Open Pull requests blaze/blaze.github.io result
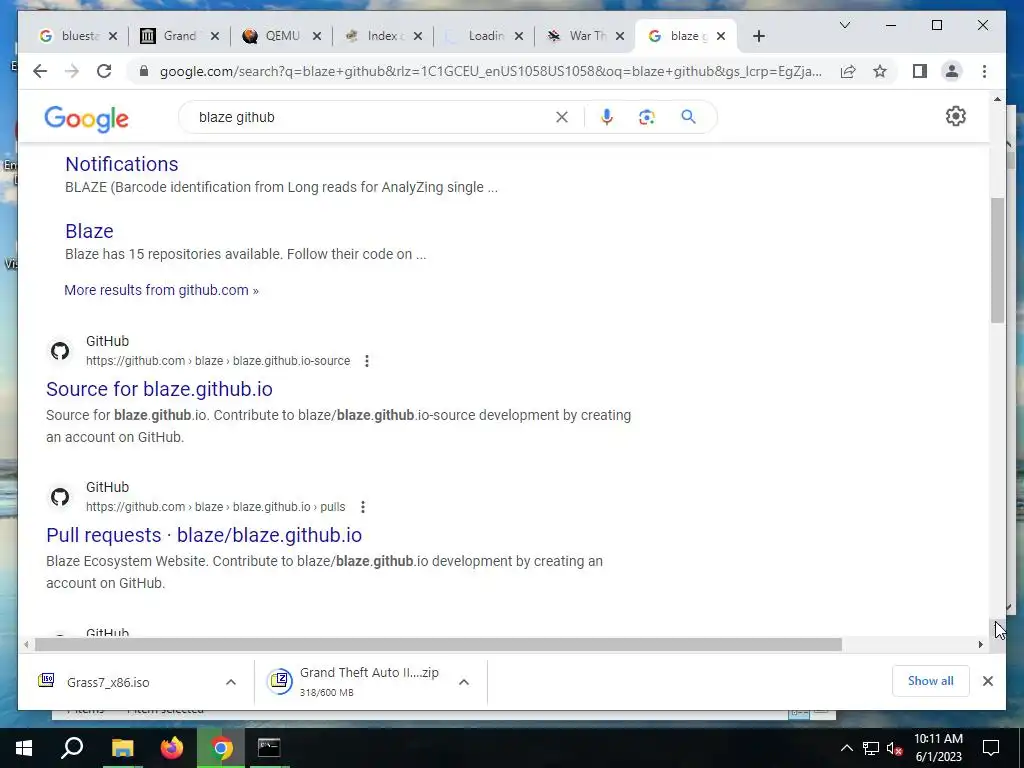Image resolution: width=1024 pixels, height=768 pixels. coord(204,536)
